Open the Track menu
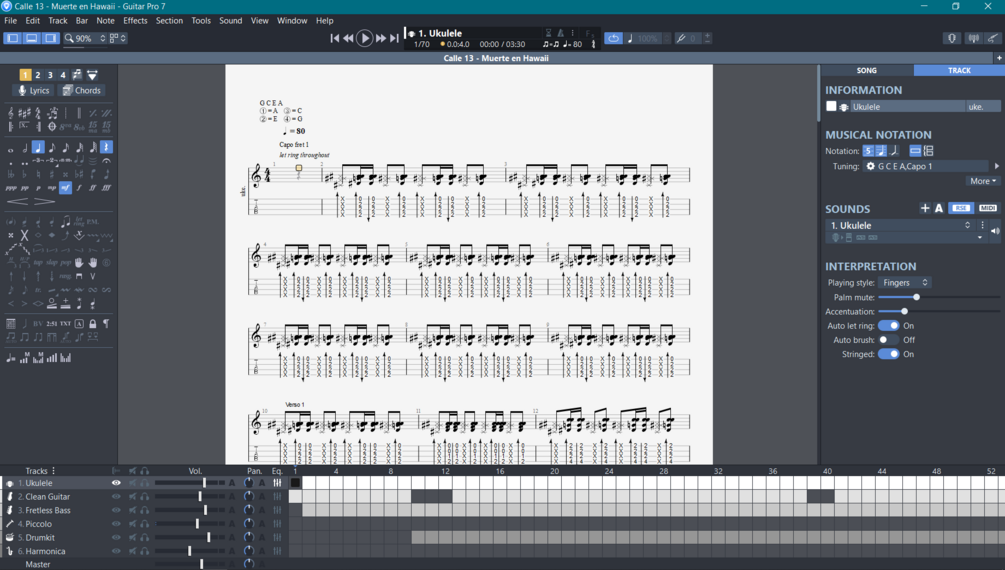 coord(58,21)
